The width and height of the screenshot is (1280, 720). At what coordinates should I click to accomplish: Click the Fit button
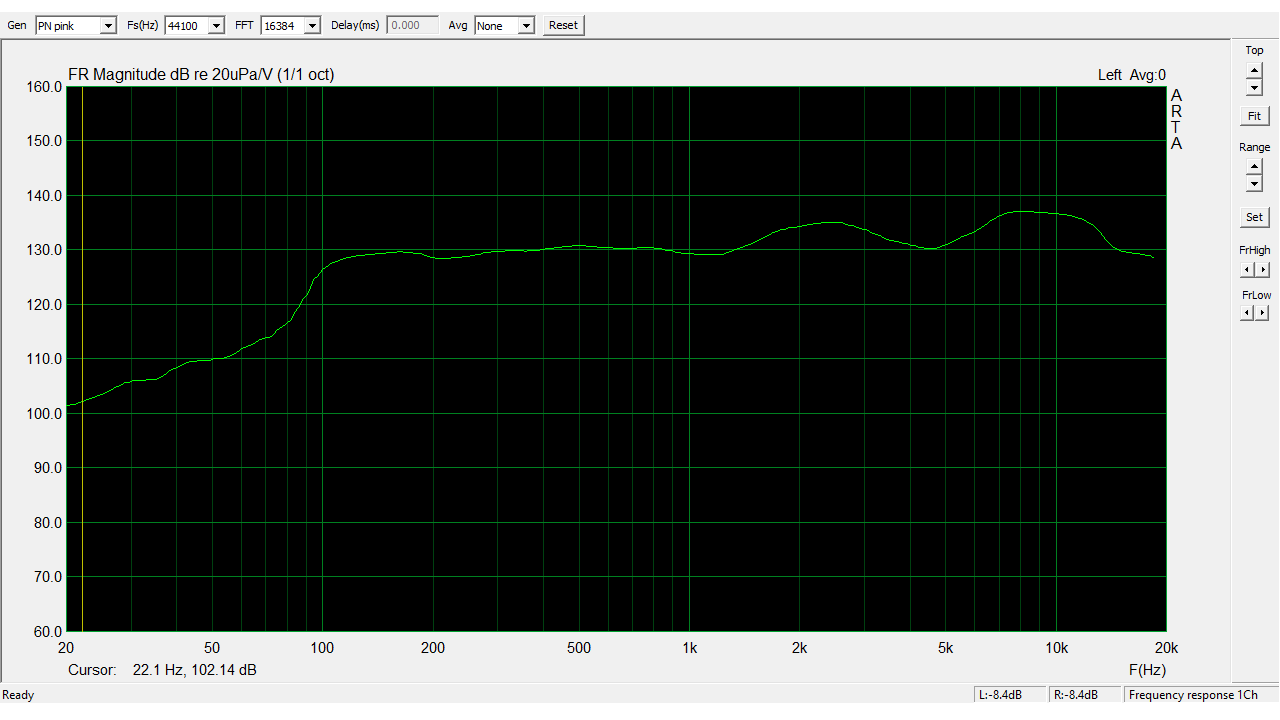coord(1254,116)
